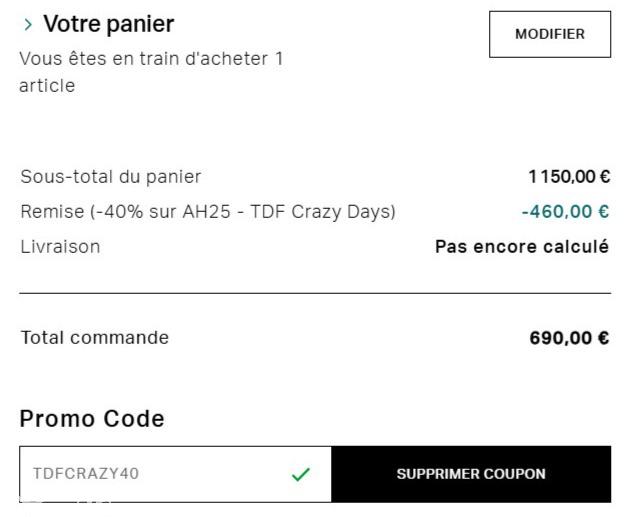Image resolution: width=630 pixels, height=517 pixels.
Task: Select the Votre panier heading
Action: 108,24
